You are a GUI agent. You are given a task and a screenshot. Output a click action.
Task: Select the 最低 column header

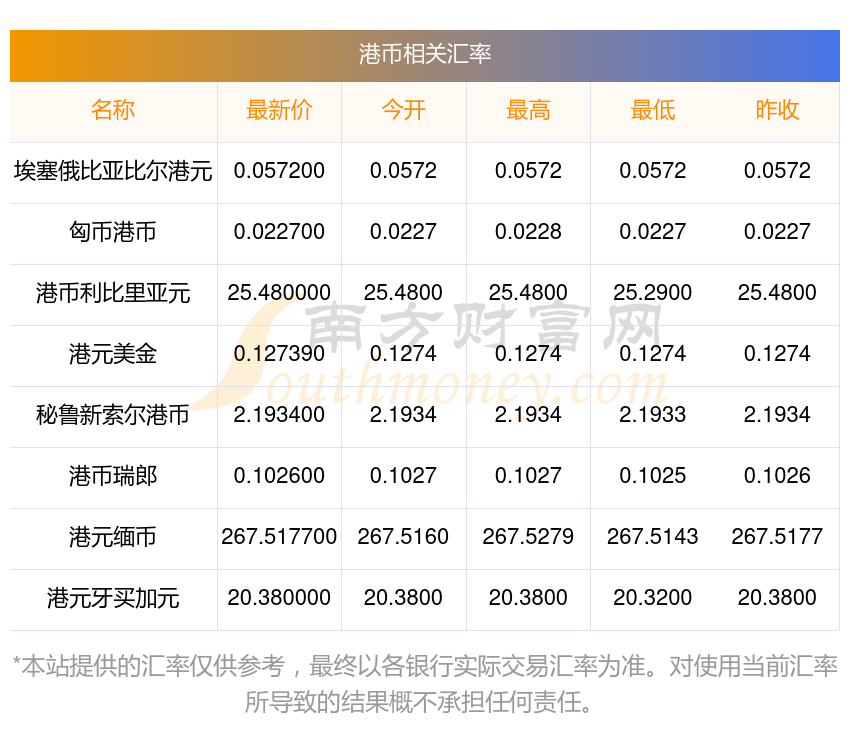coord(653,110)
